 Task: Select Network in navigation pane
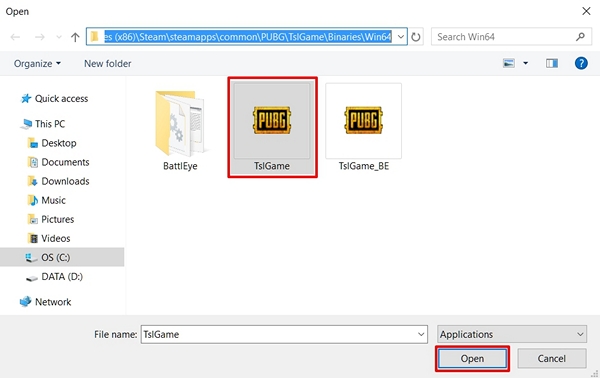(46, 302)
